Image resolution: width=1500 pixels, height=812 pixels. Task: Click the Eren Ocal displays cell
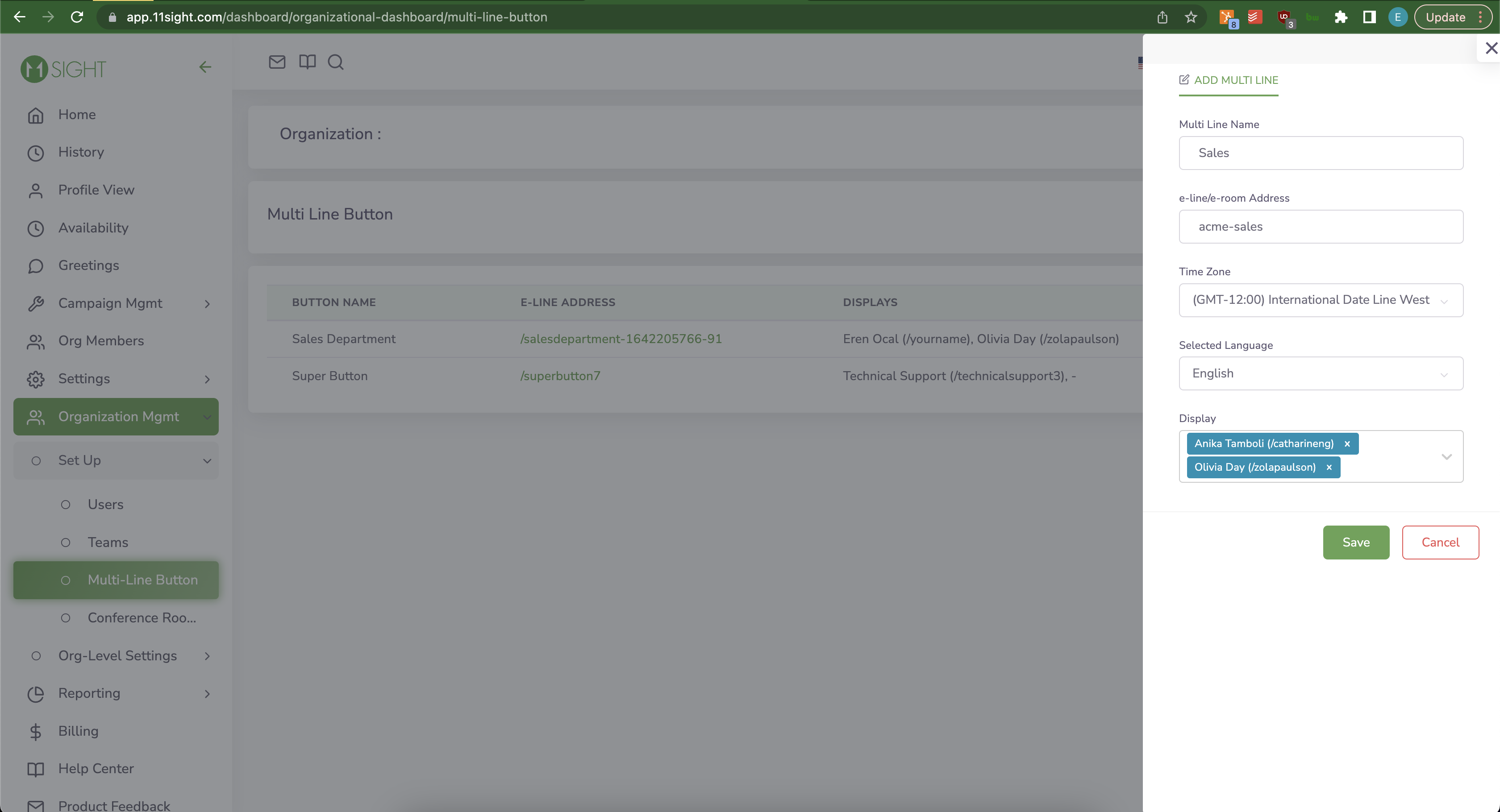(981, 339)
